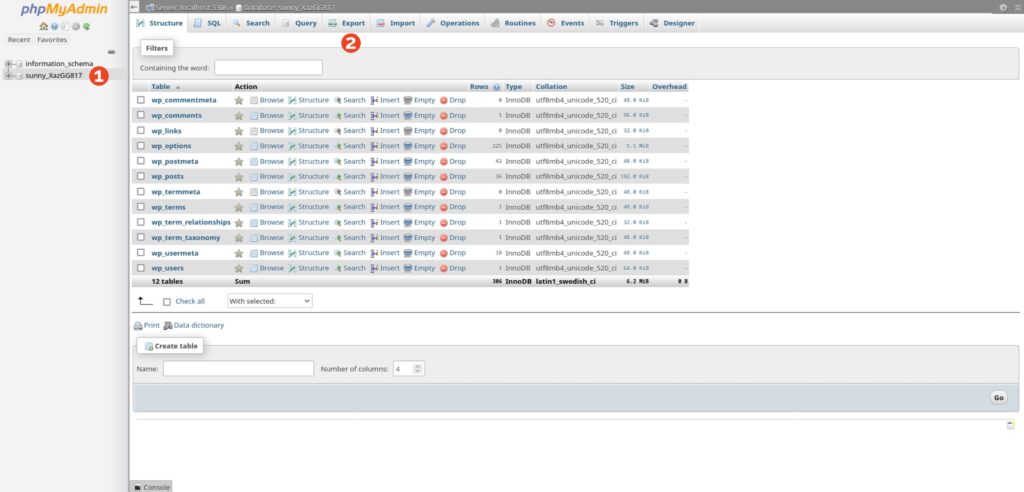Click the Browse icon for wp_terms
Screen dimensions: 1024x492
pyautogui.click(x=254, y=207)
